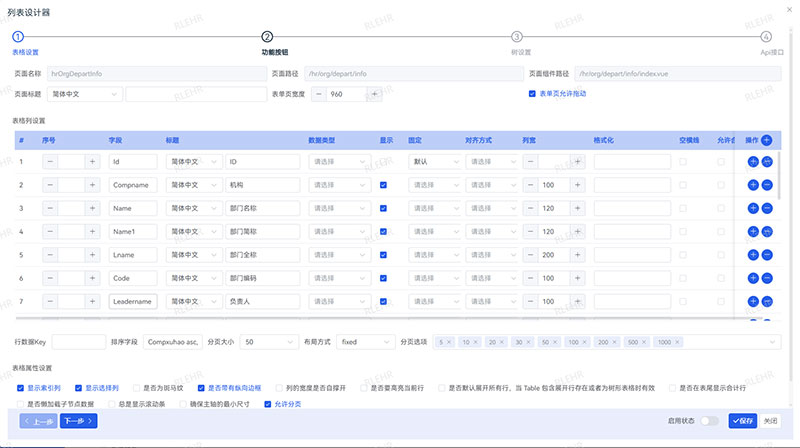Open the 固定 dropdown for Code row

(x=435, y=278)
